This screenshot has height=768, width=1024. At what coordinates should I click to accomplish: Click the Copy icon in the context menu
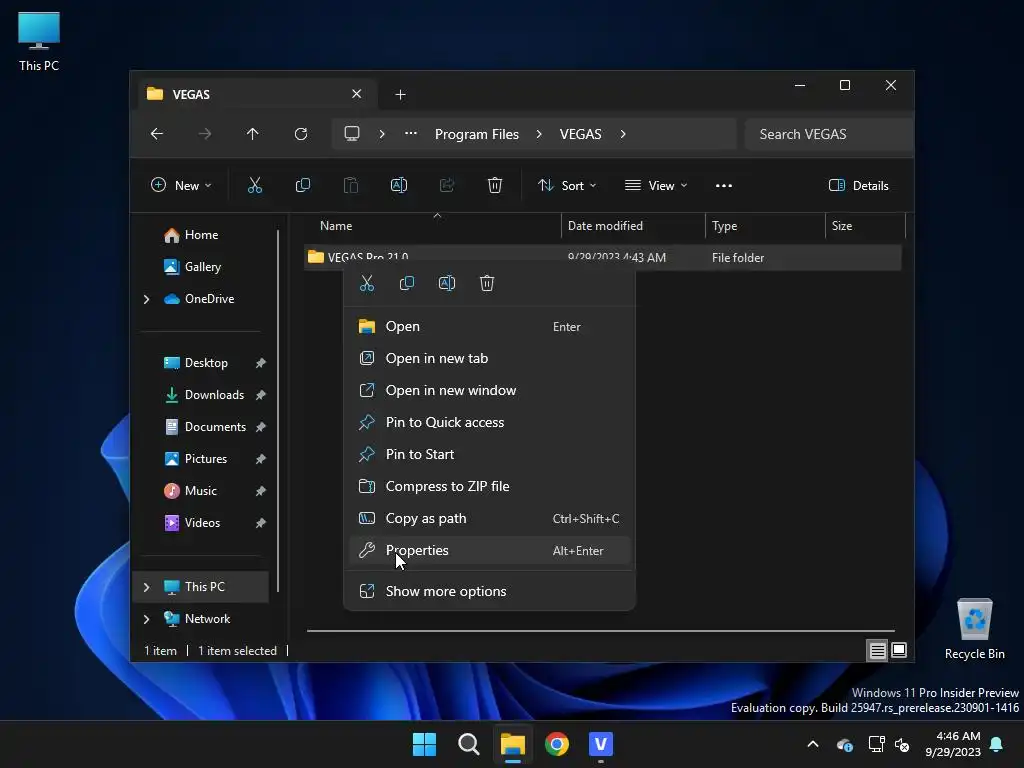(407, 283)
